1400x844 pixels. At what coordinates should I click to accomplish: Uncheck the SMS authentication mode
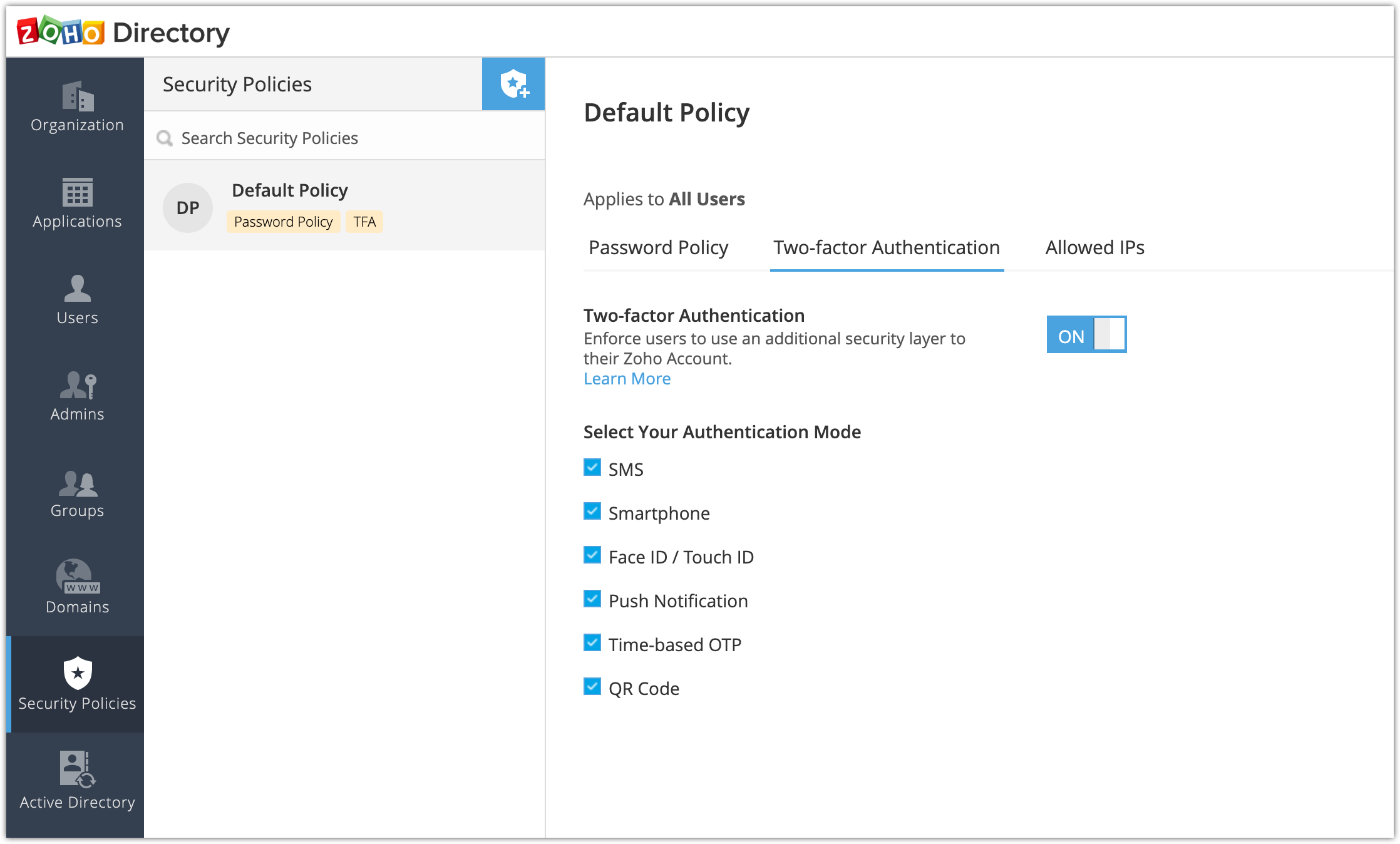coord(592,468)
